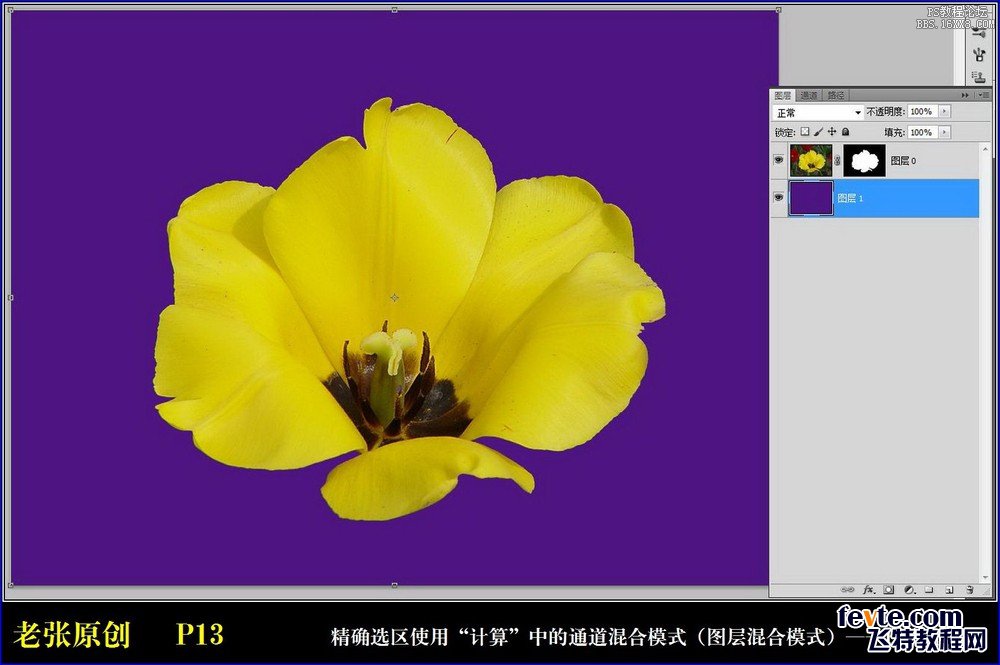Collapse panel with double-arrow button

pyautogui.click(x=965, y=95)
